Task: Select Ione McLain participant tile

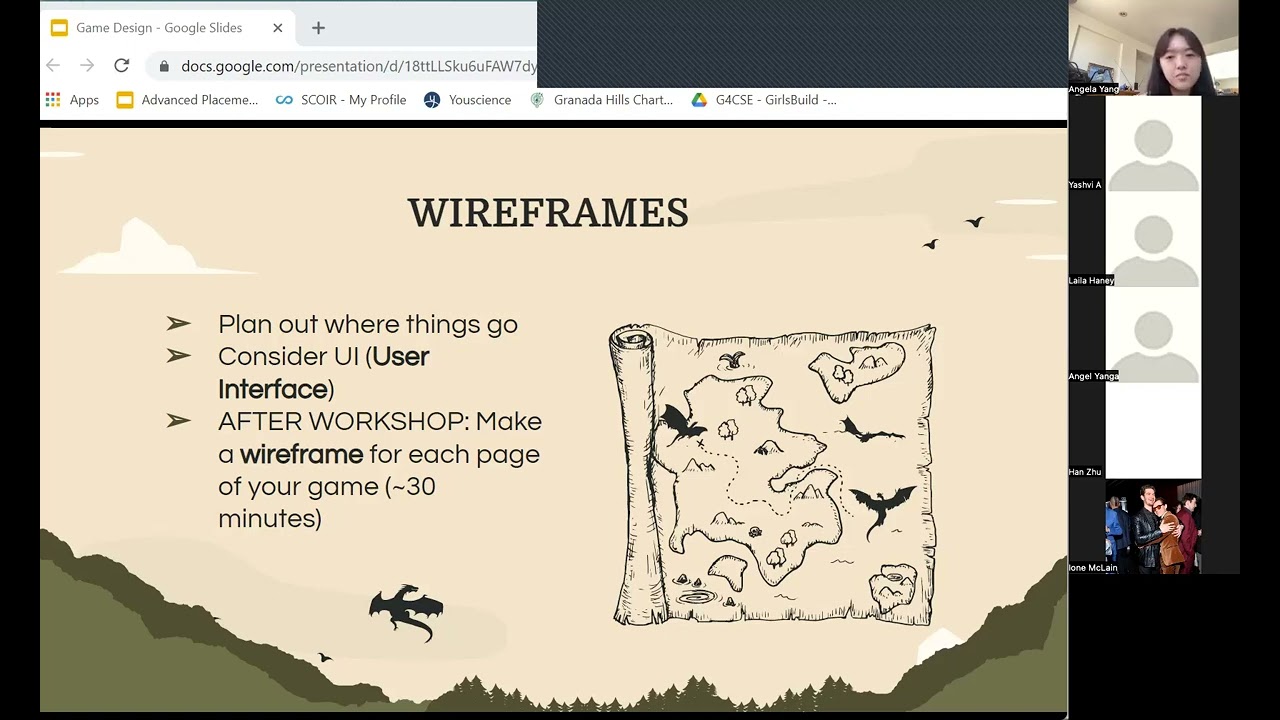Action: click(1153, 527)
